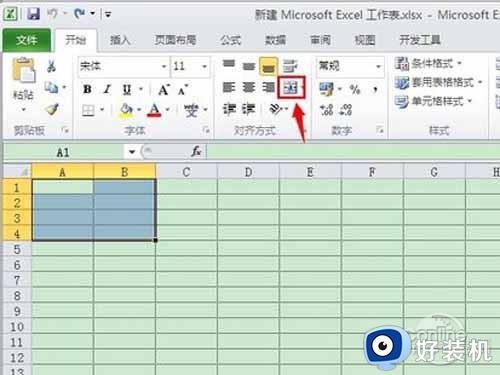The height and width of the screenshot is (375, 500).
Task: Open the 常规 number format dropdown
Action: pos(378,66)
